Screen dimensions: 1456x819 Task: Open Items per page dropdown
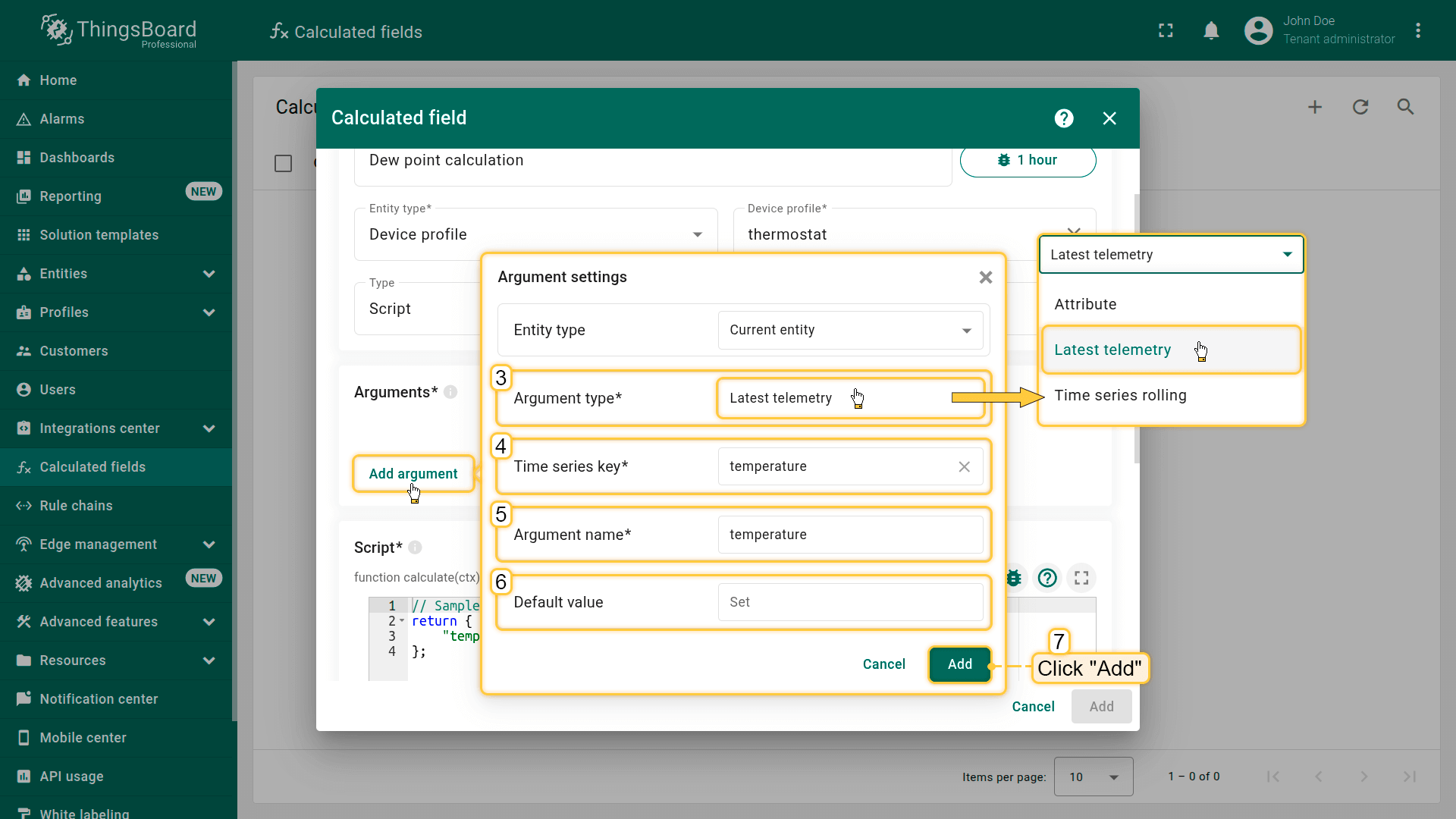1093,777
